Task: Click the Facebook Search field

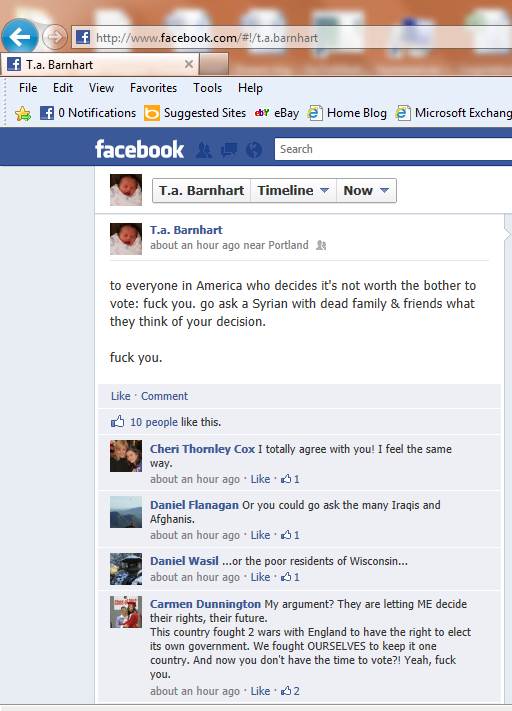Action: [x=393, y=149]
